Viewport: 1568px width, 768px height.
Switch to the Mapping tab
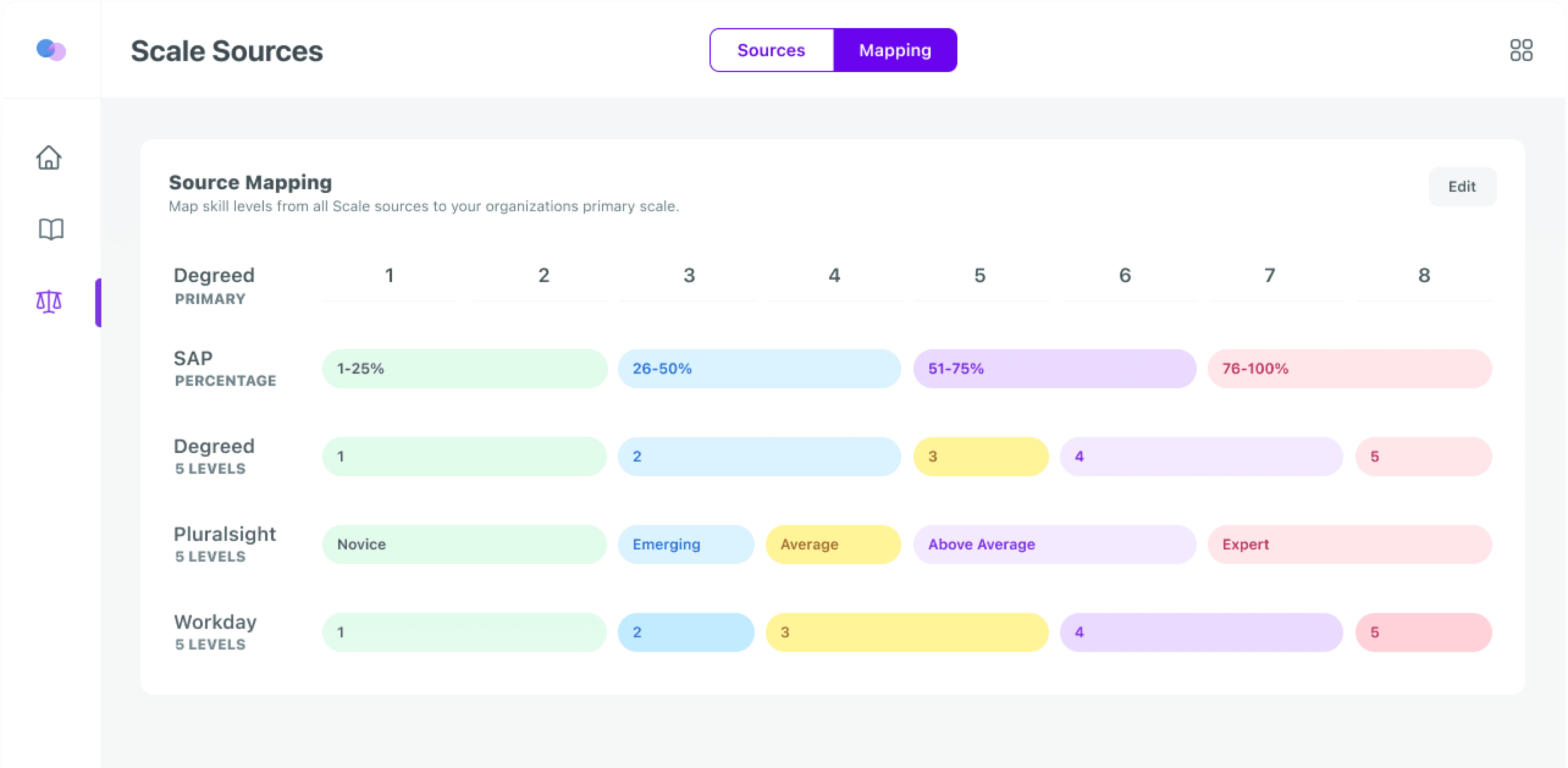pos(895,50)
